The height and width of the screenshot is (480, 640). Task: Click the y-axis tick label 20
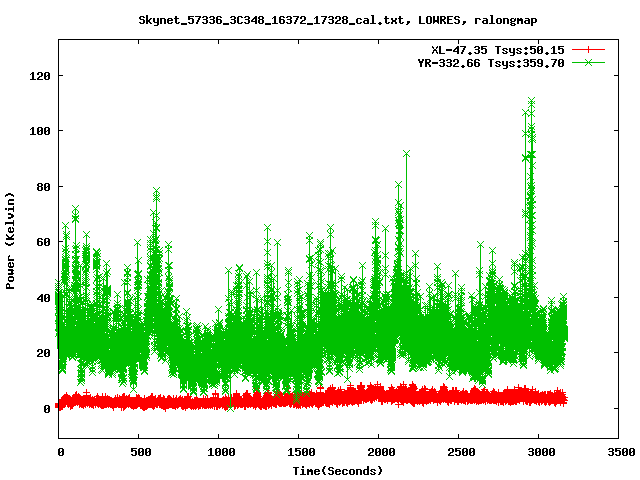(44, 353)
